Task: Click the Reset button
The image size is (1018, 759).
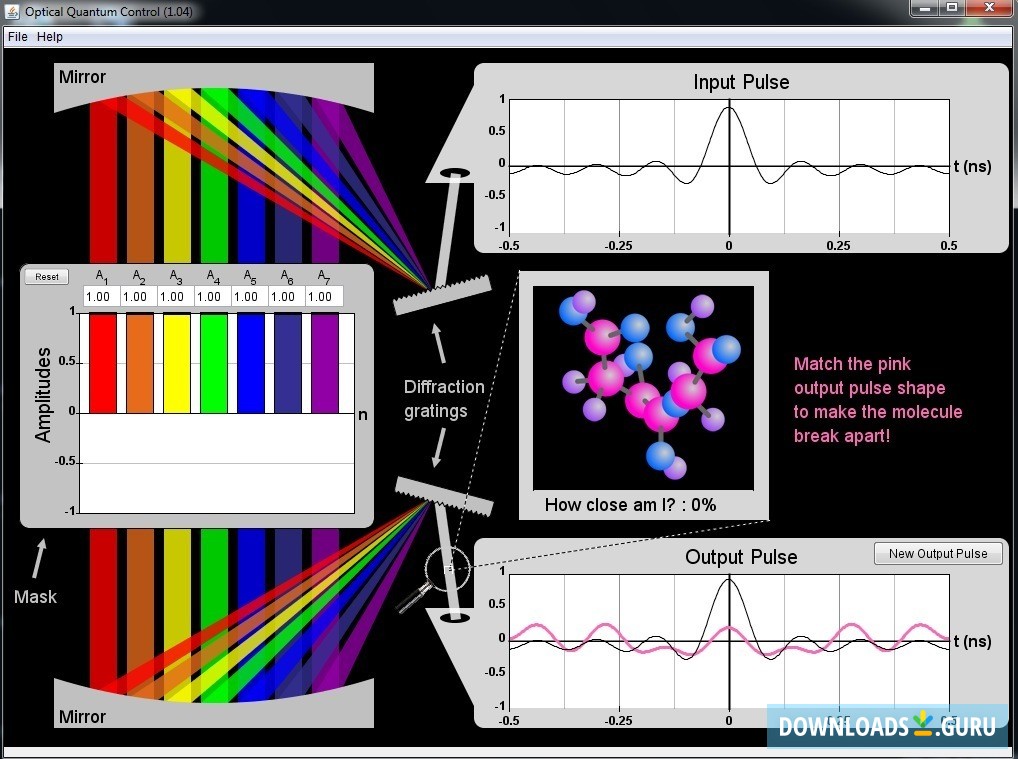Action: (x=47, y=277)
